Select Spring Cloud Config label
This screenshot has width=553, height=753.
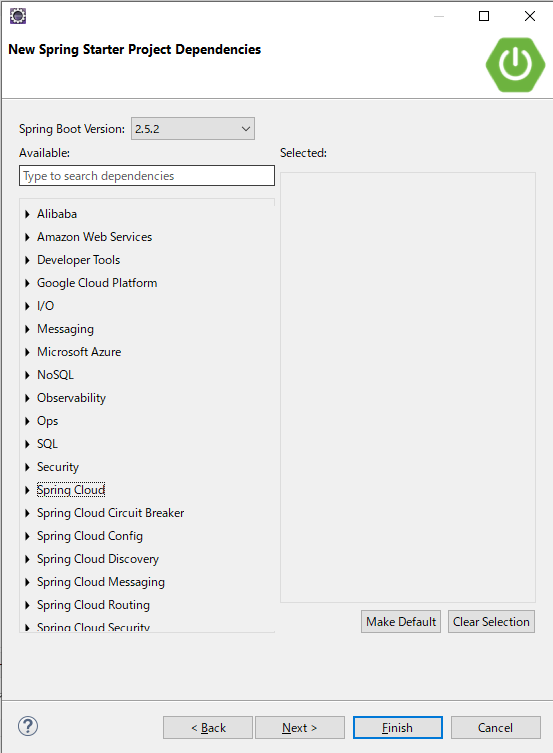pyautogui.click(x=90, y=536)
